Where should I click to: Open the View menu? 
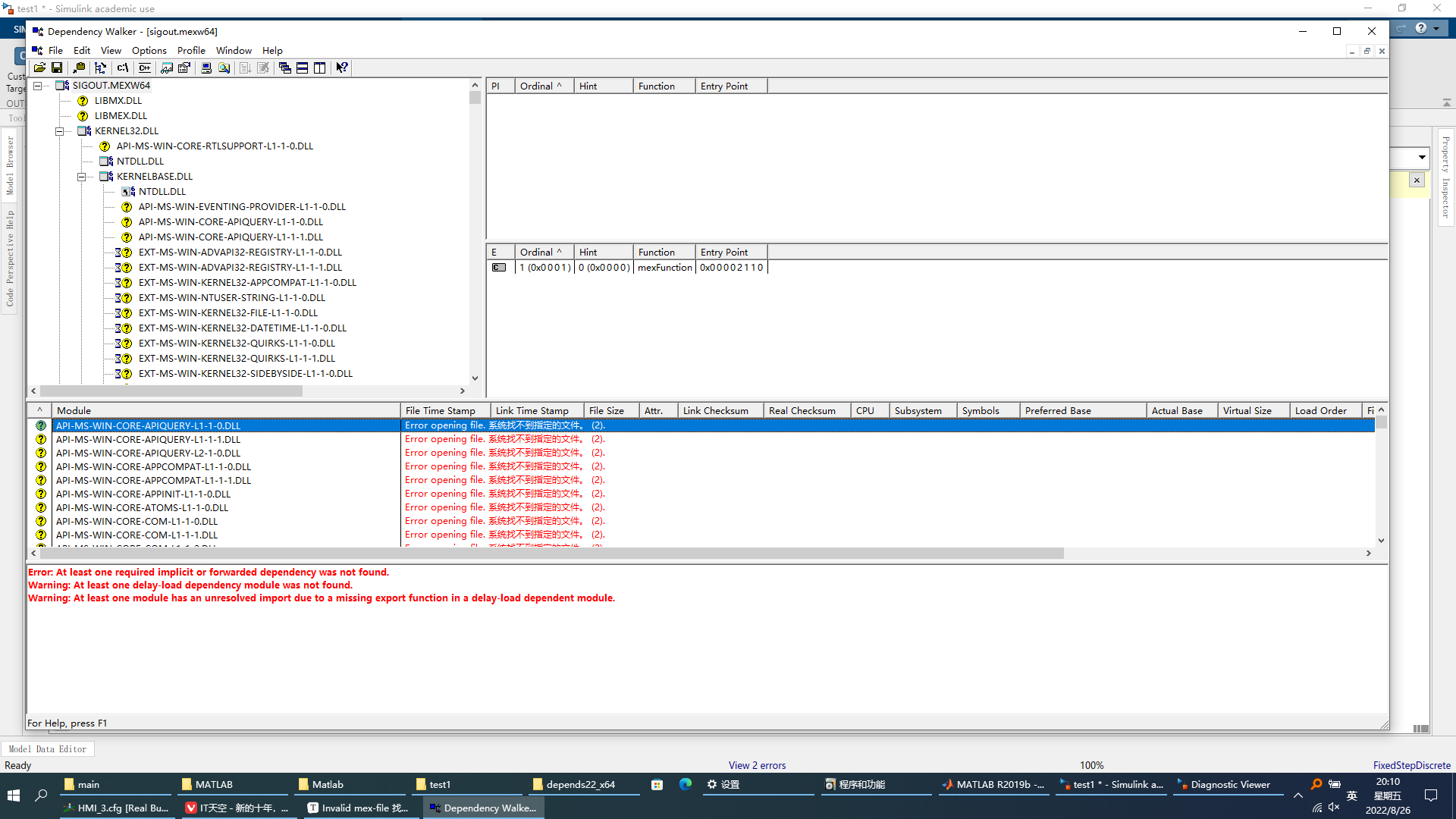[111, 51]
